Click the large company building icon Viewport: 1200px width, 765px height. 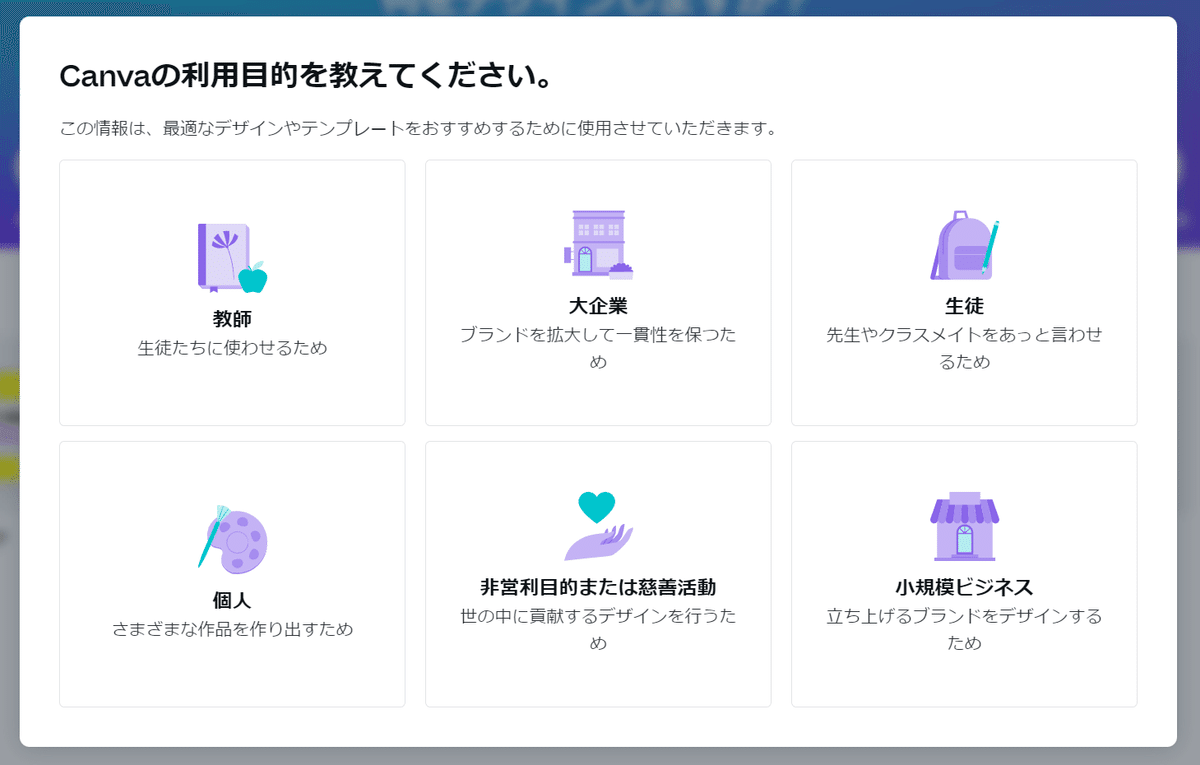598,245
